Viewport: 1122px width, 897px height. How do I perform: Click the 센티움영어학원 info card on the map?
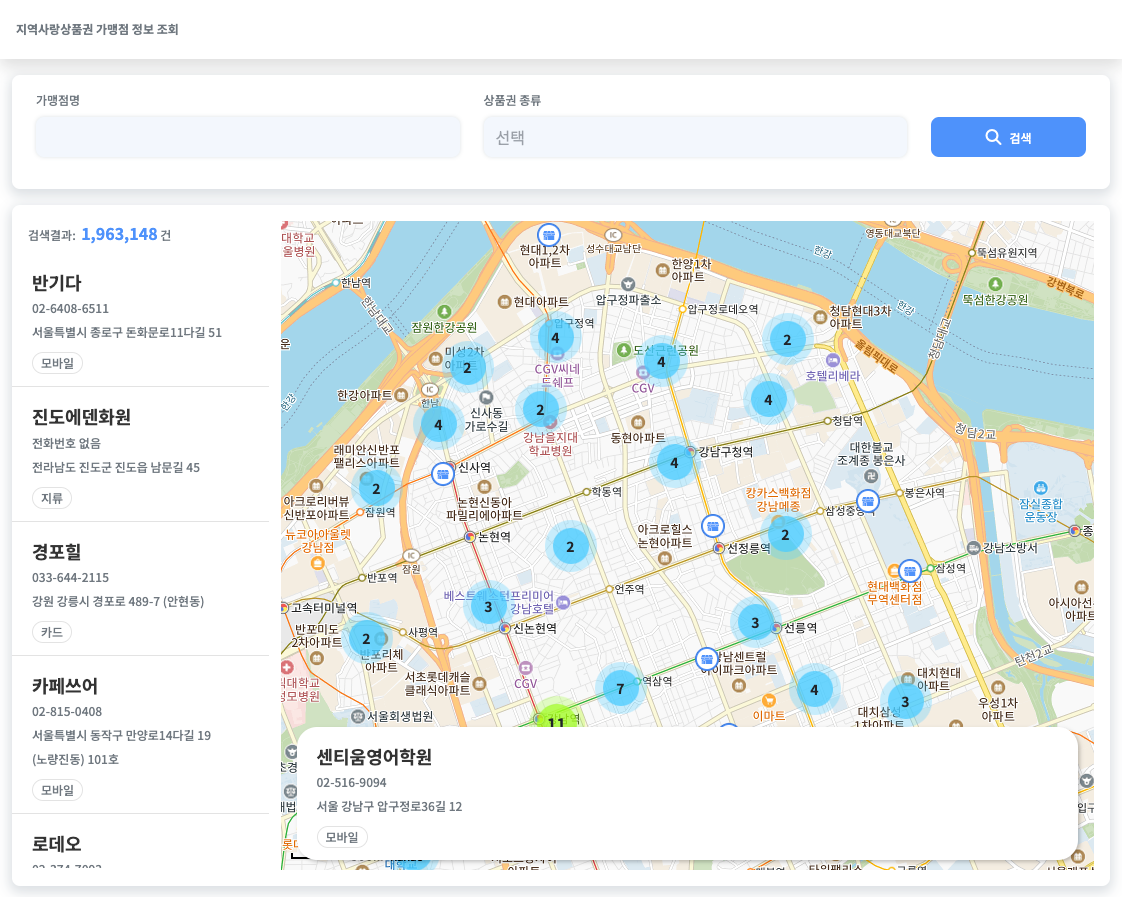(687, 793)
